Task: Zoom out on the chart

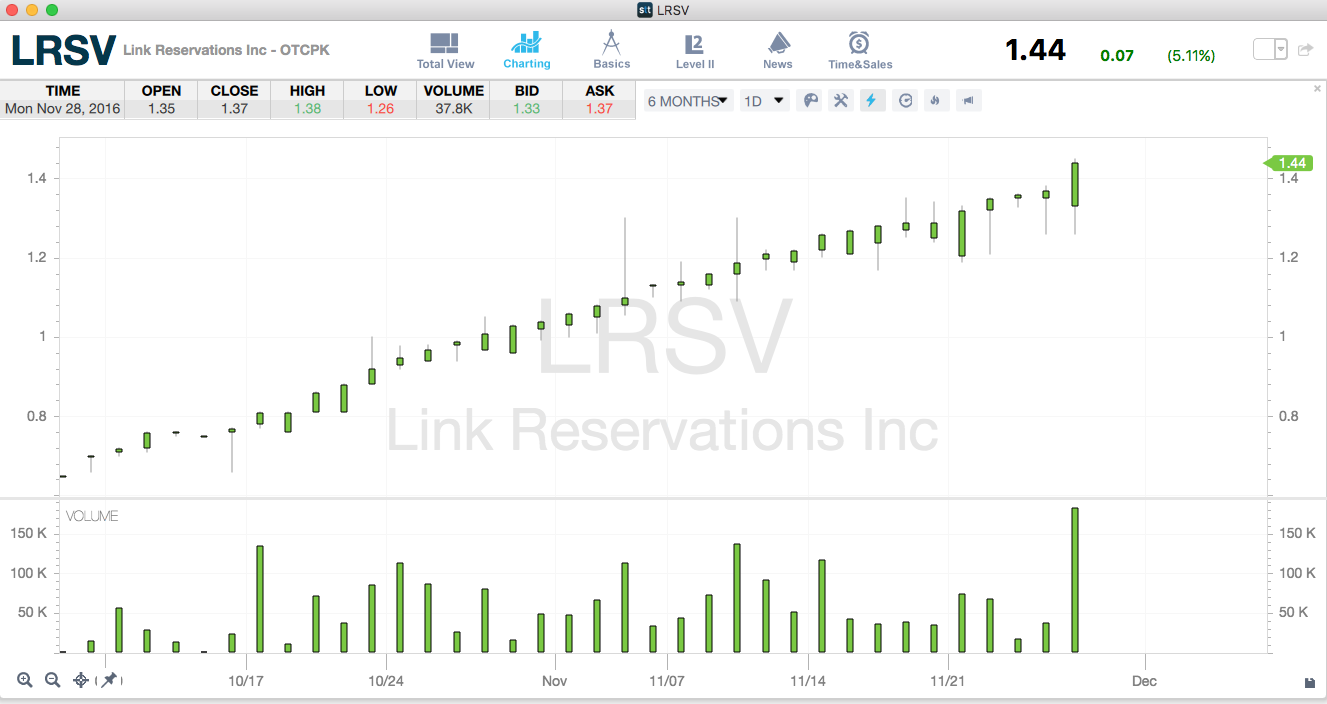Action: pos(53,680)
